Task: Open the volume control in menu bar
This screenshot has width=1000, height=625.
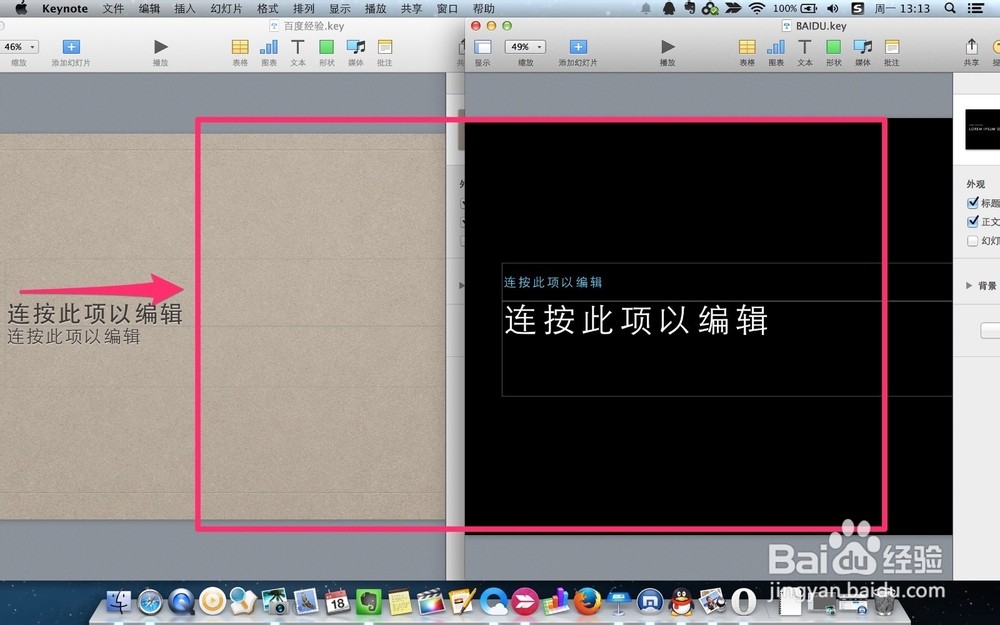Action: [x=832, y=8]
